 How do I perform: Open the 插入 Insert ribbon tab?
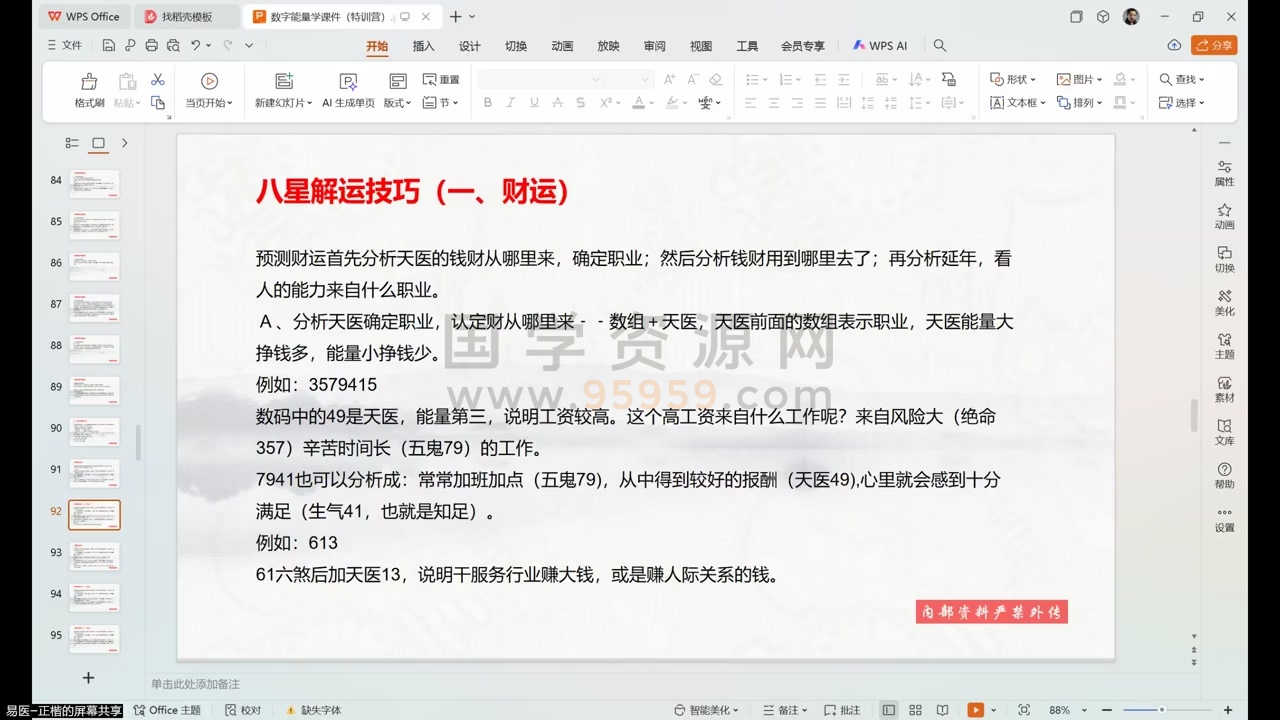[424, 46]
